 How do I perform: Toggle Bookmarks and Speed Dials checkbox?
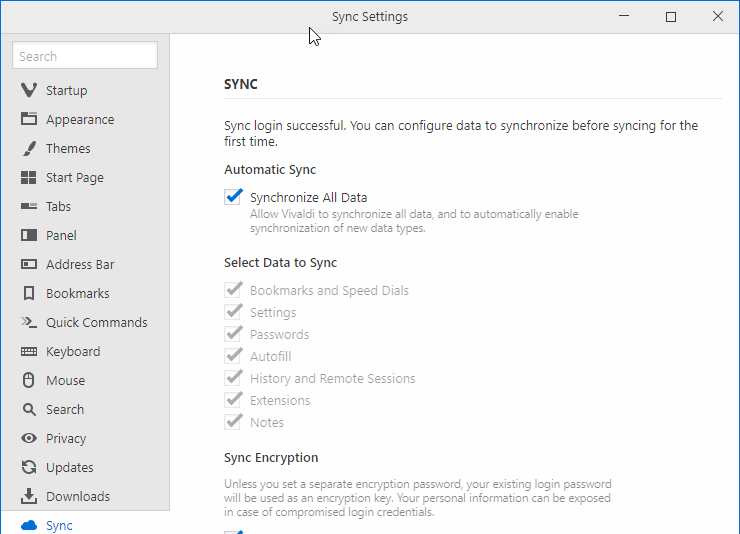tap(234, 290)
